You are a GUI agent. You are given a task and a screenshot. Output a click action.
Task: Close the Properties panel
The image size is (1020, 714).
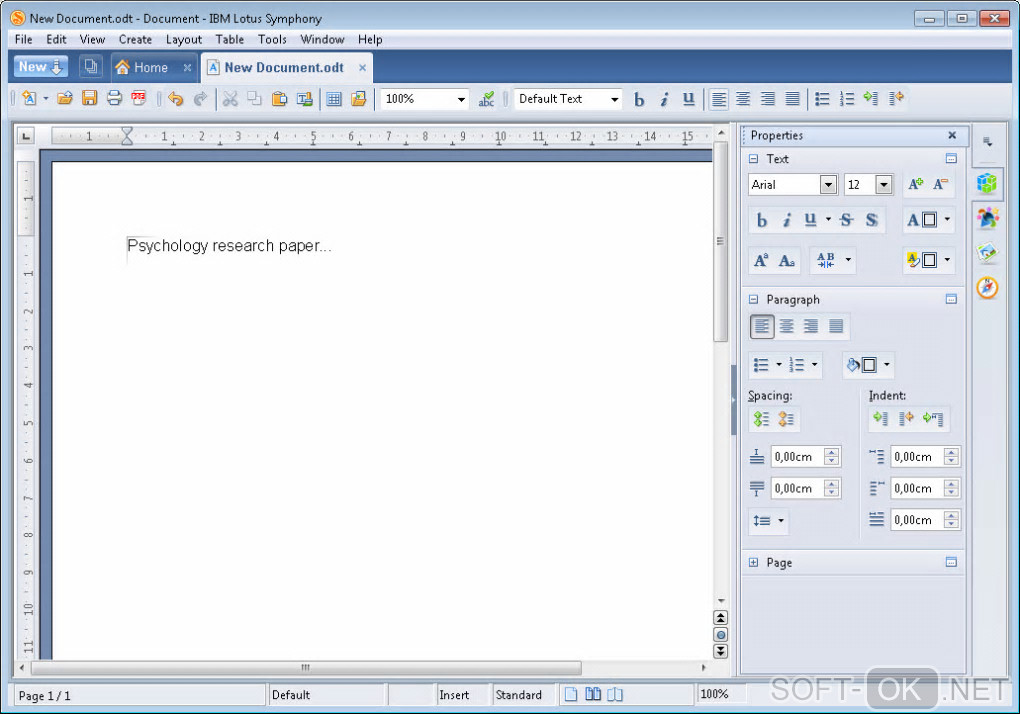coord(952,135)
